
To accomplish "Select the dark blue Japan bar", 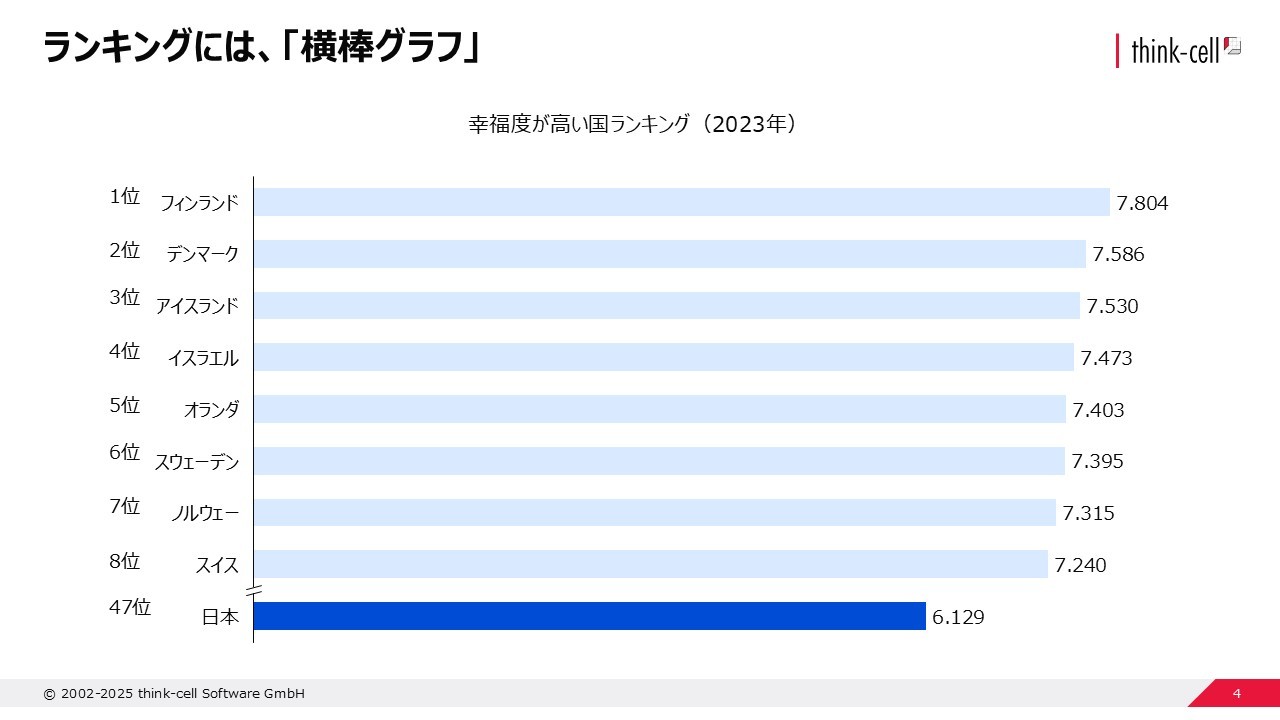I will coord(589,616).
